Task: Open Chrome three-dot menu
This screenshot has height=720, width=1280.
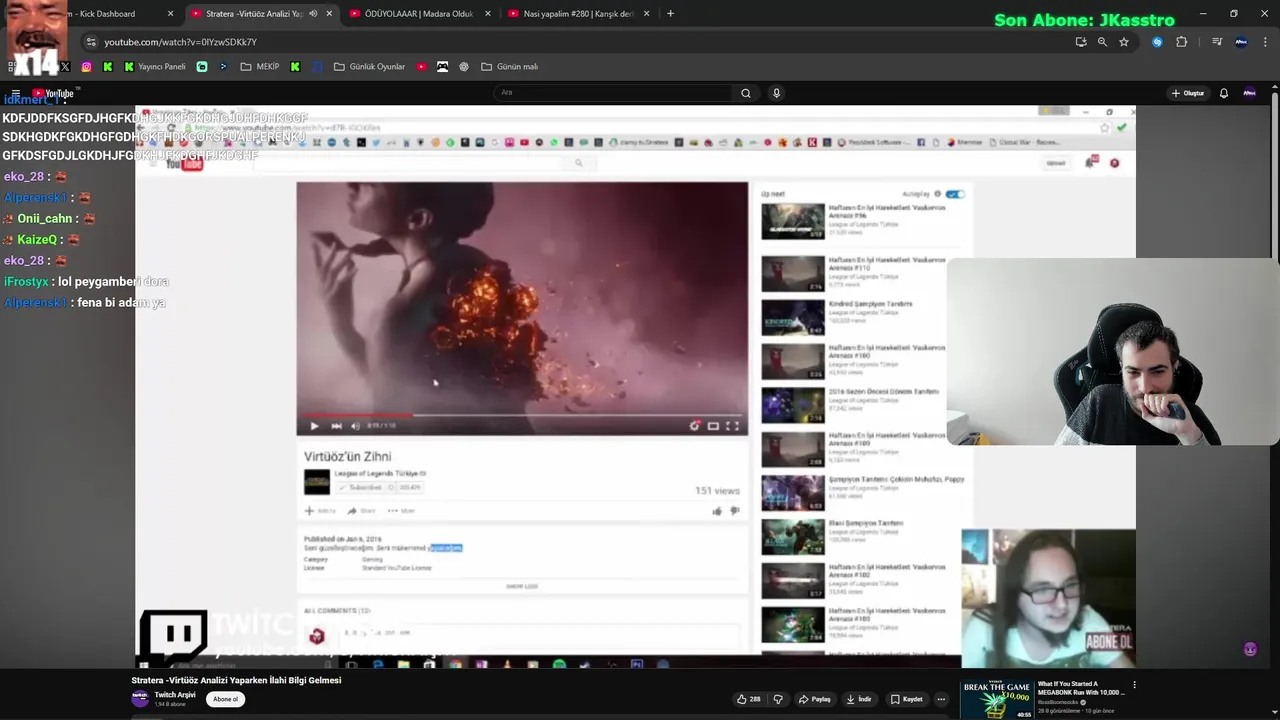Action: click(1265, 42)
